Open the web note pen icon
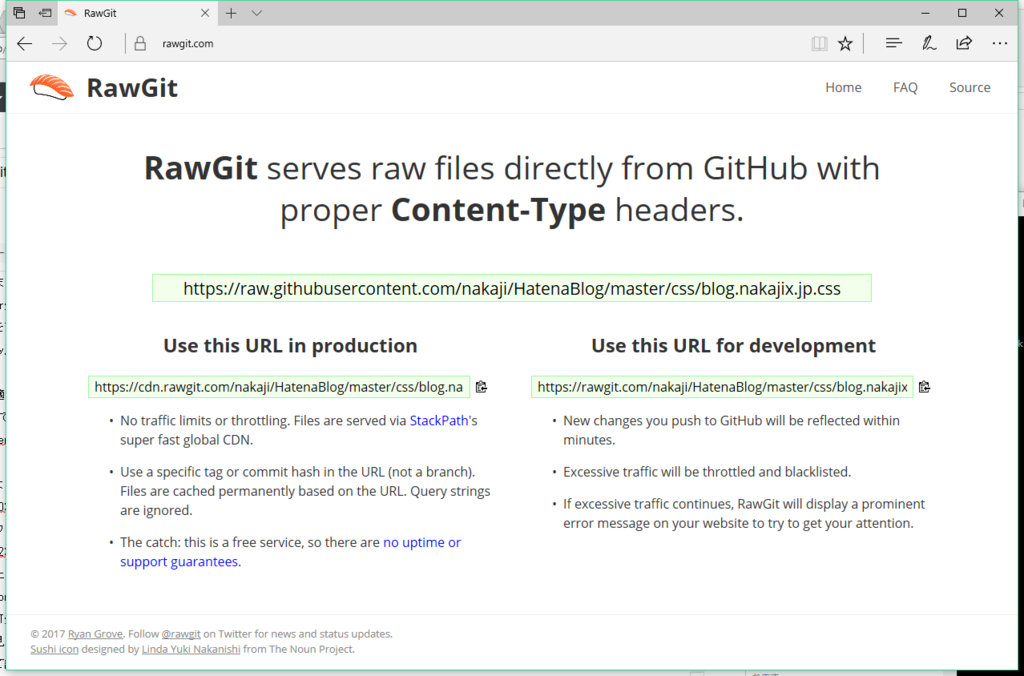The height and width of the screenshot is (676, 1024). 929,44
